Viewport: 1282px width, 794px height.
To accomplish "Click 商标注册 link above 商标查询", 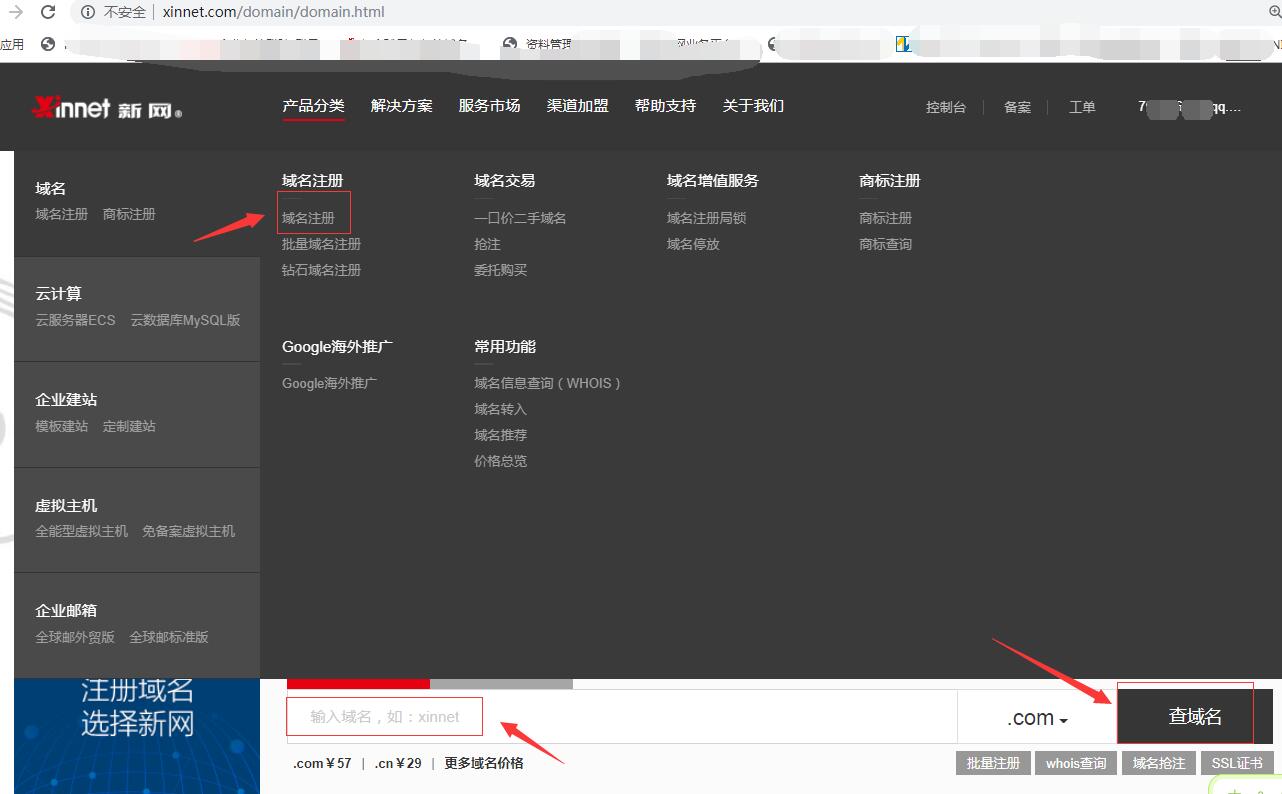I will point(885,218).
